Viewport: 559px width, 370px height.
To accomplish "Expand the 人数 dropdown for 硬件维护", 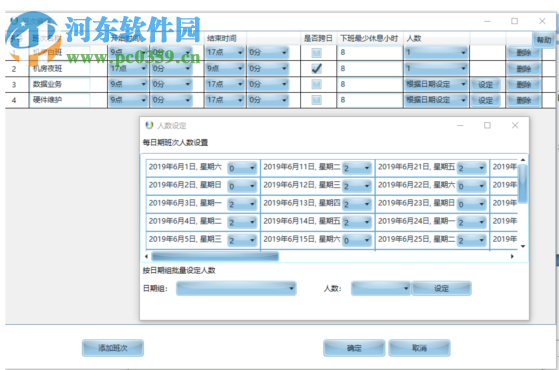I will click(x=436, y=100).
